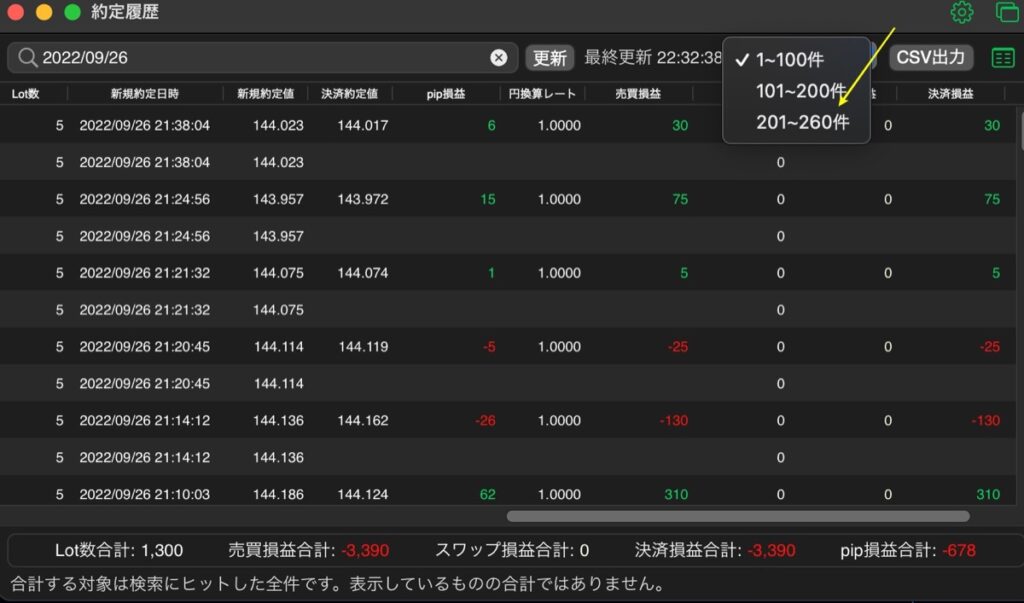Screen dimensions: 1024x603
Task: Click pip損益合計 -678 summary
Action: [x=908, y=551]
